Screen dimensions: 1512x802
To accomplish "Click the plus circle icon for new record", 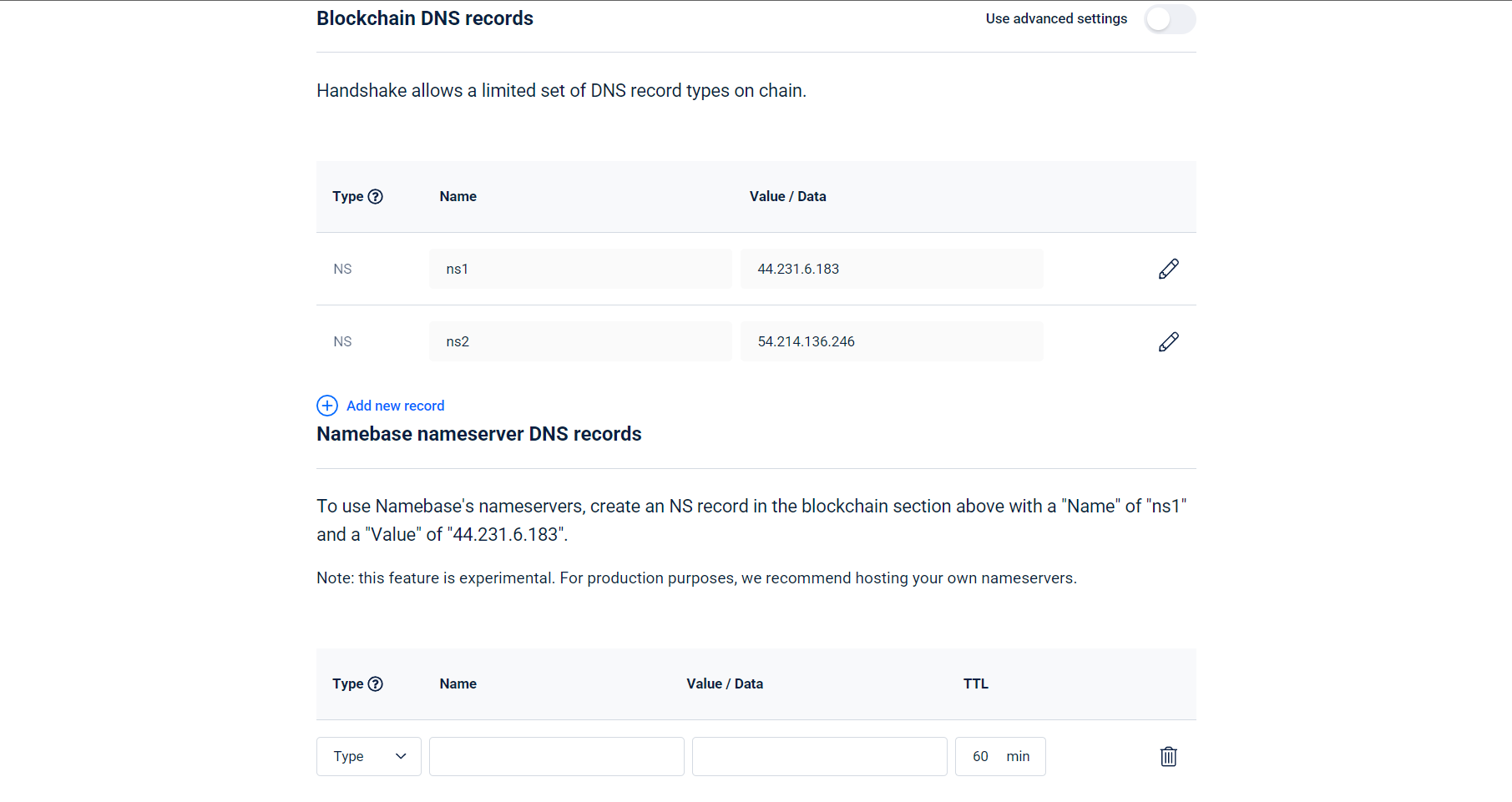I will pos(327,406).
